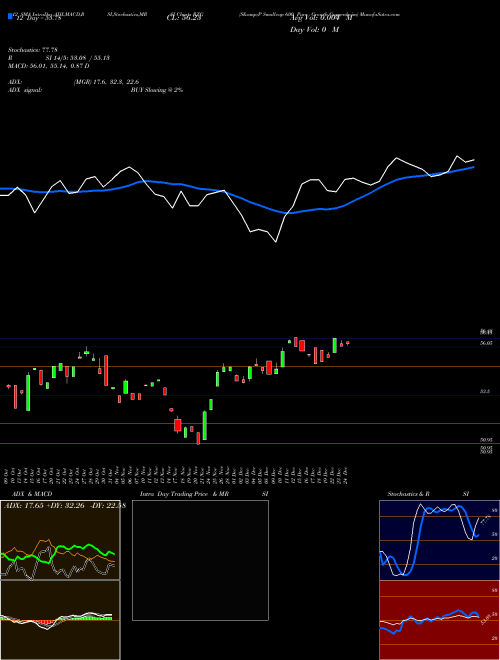The height and width of the screenshot is (660, 500).
Task: Open the MACD histogram chart
Action: click(x=60, y=620)
